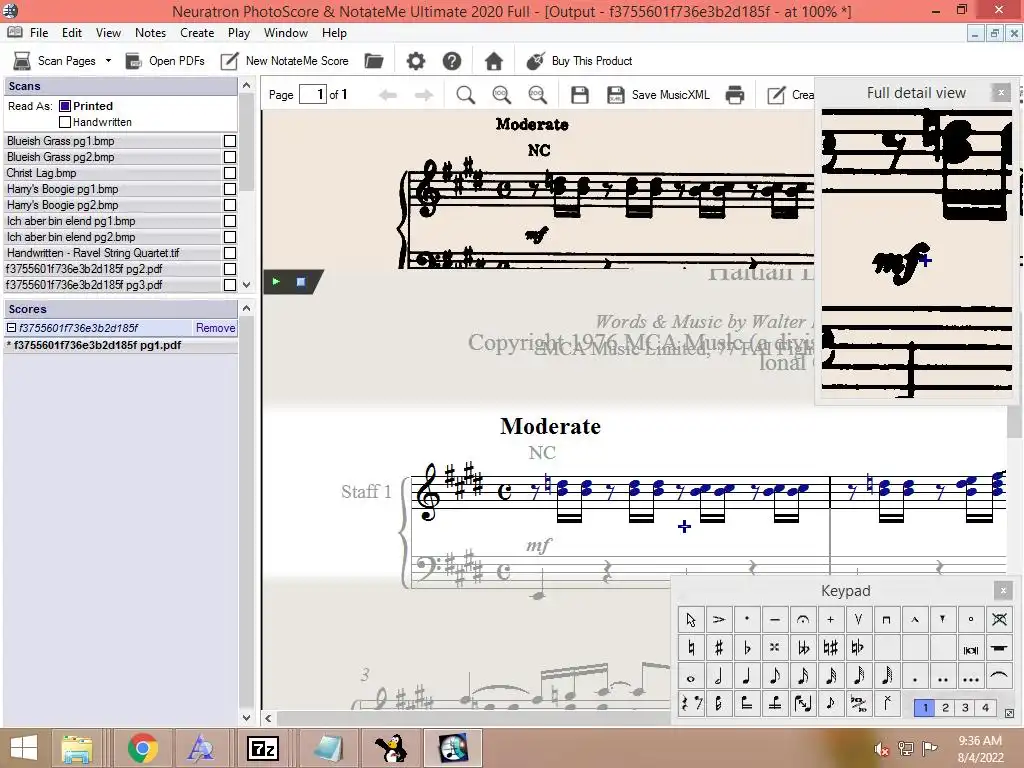Open the View menu
The width and height of the screenshot is (1024, 768).
(x=108, y=33)
